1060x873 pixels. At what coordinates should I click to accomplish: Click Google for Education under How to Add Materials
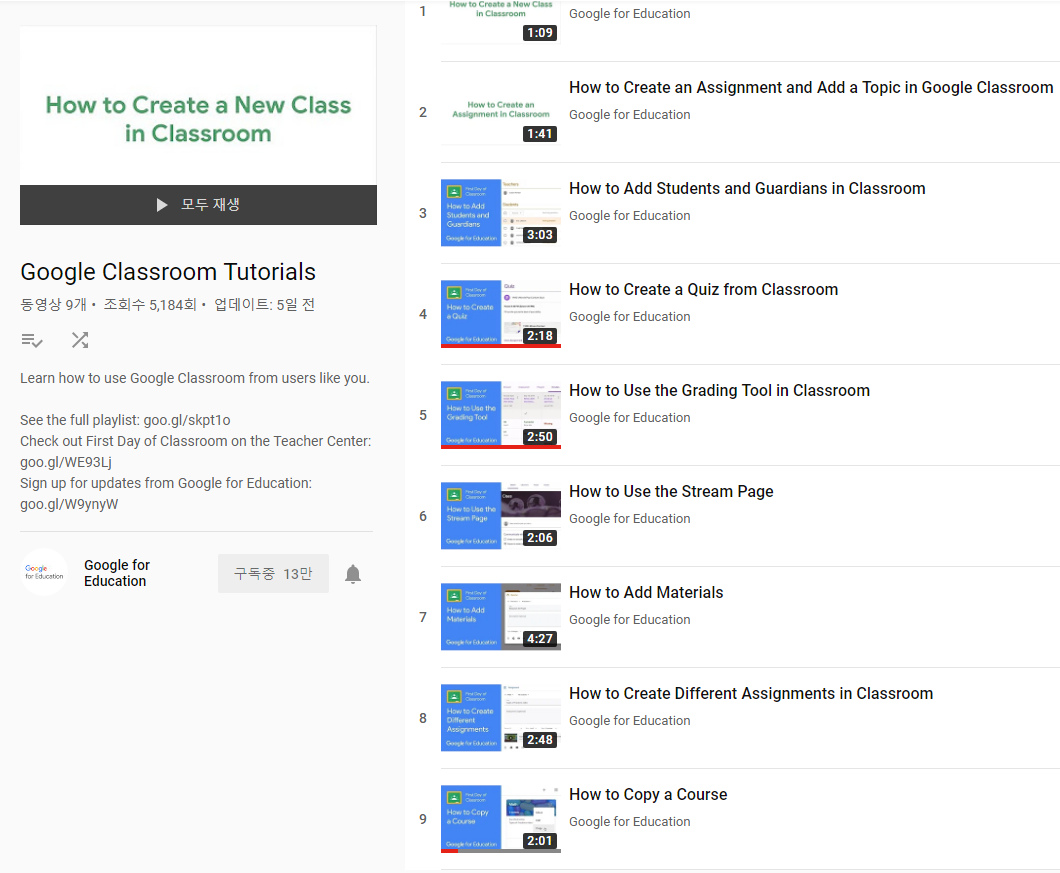(x=629, y=619)
